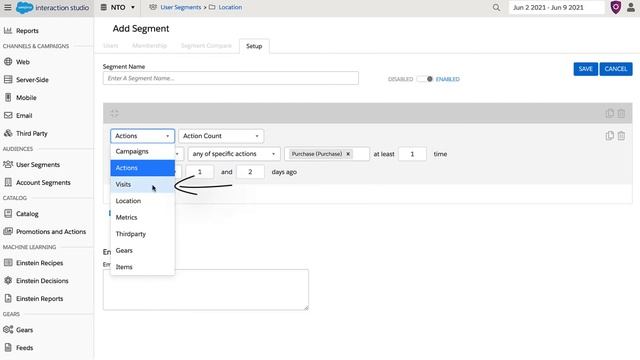Choose Visits from the dropdown list
This screenshot has width=640, height=360.
pyautogui.click(x=142, y=184)
